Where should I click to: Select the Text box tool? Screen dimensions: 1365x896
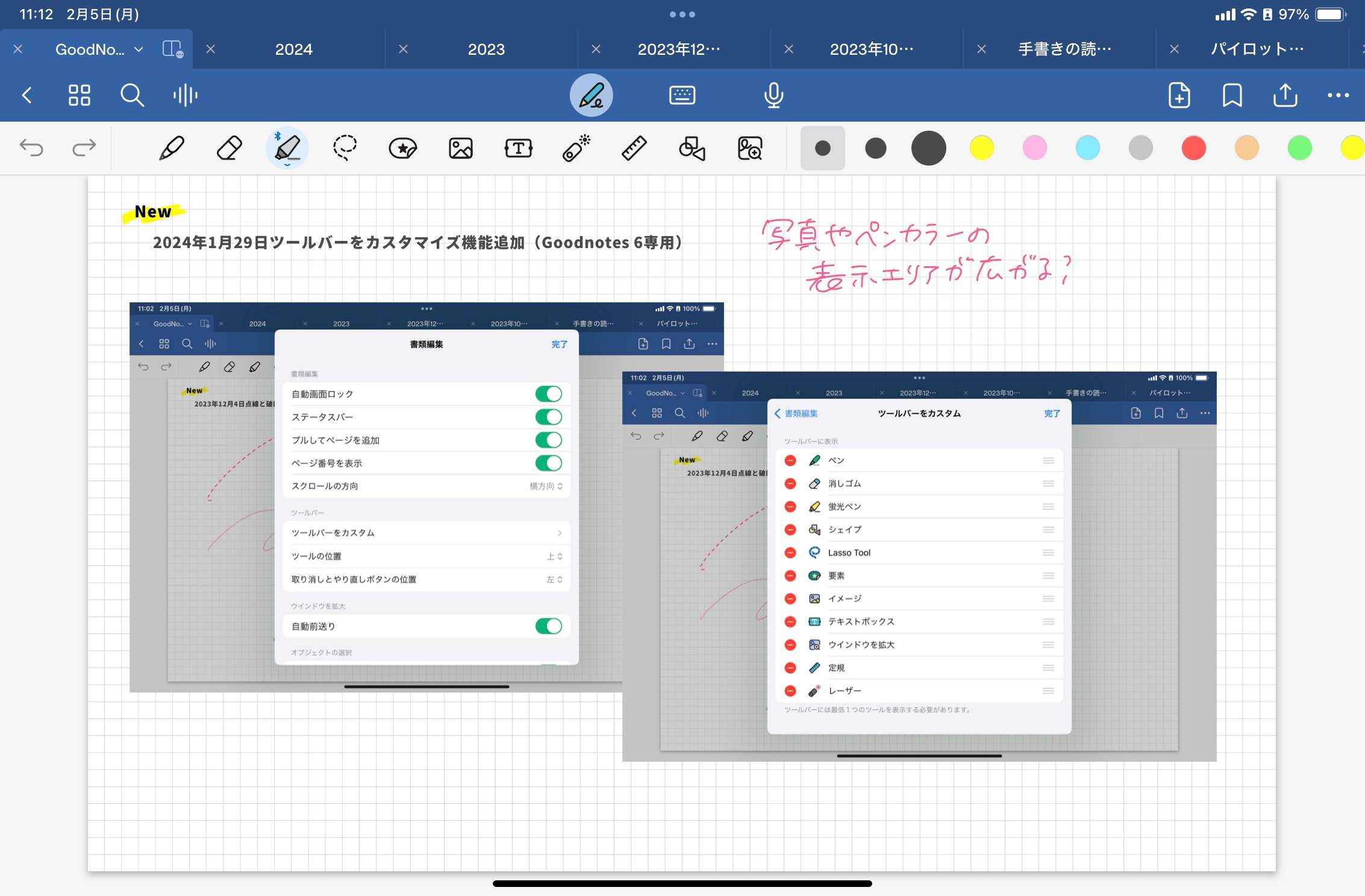pos(519,148)
